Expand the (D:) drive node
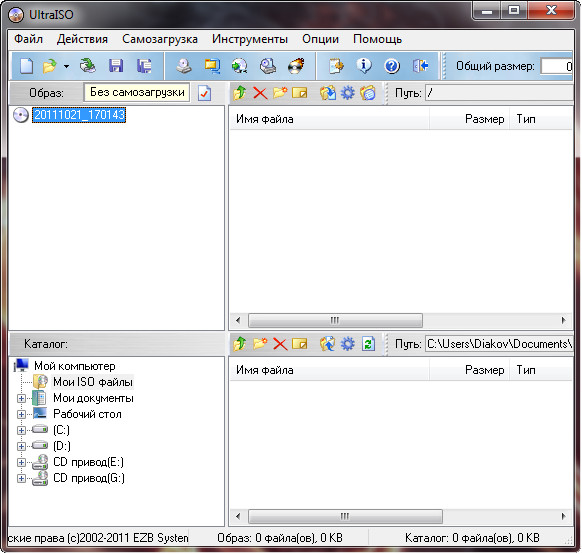 pyautogui.click(x=22, y=446)
